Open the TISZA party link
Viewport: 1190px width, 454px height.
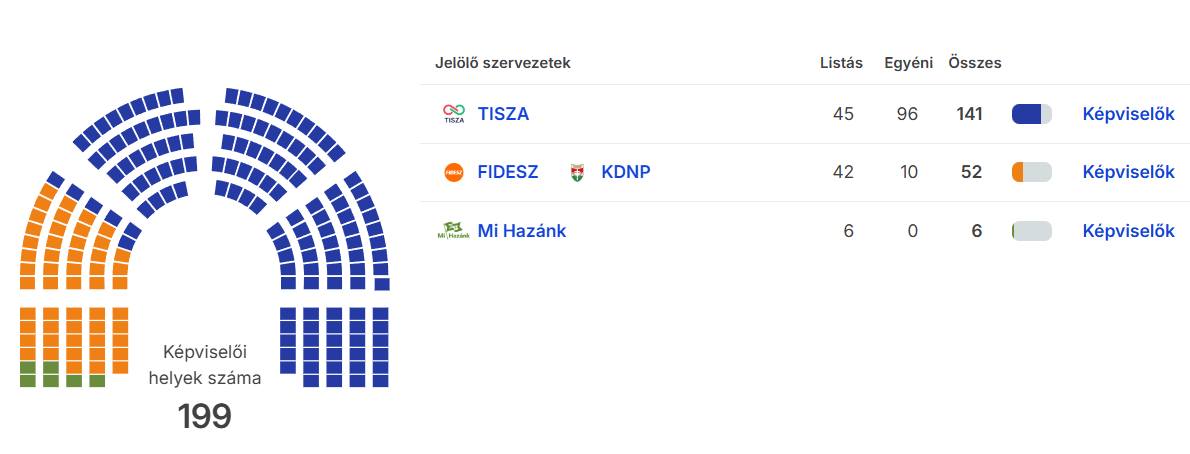click(x=503, y=114)
